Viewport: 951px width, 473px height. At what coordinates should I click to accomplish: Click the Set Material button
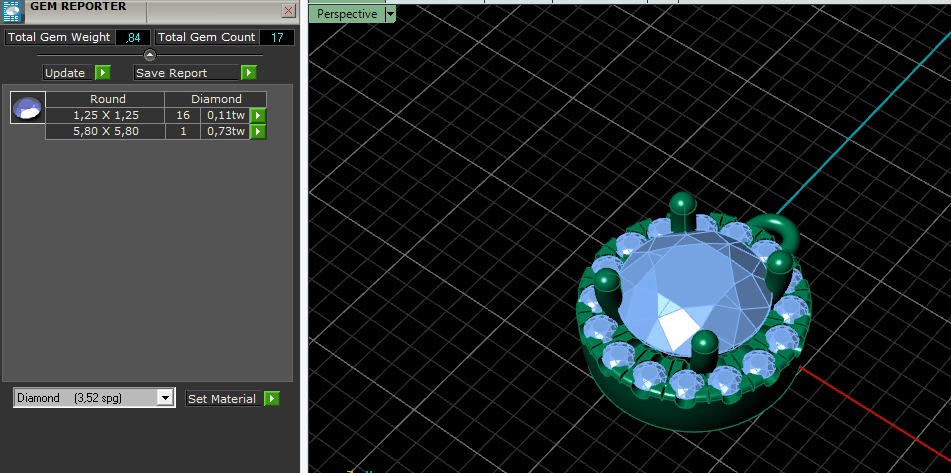tap(223, 398)
